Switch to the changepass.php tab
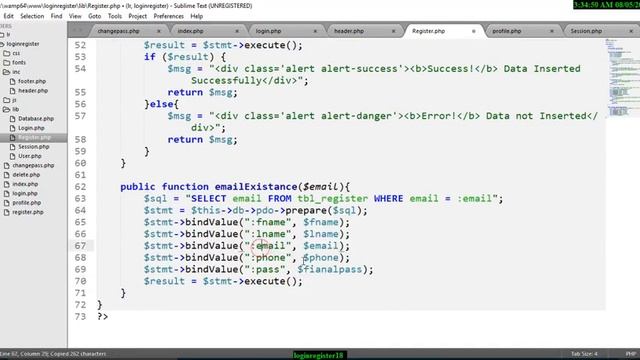The height and width of the screenshot is (360, 640). (x=118, y=31)
